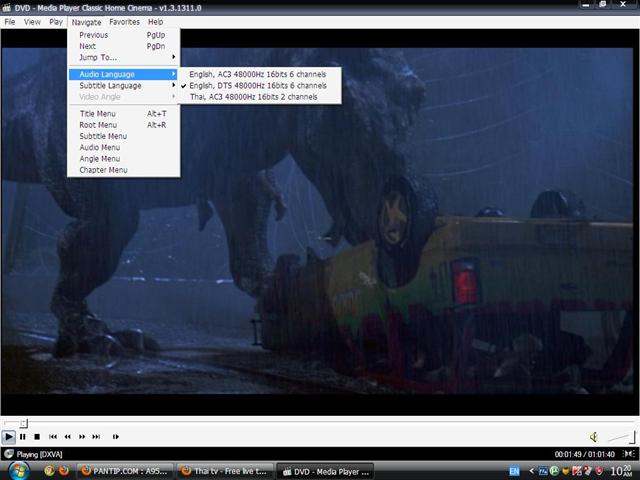Click the taskbar clock
640x480 pixels.
[x=621, y=471]
